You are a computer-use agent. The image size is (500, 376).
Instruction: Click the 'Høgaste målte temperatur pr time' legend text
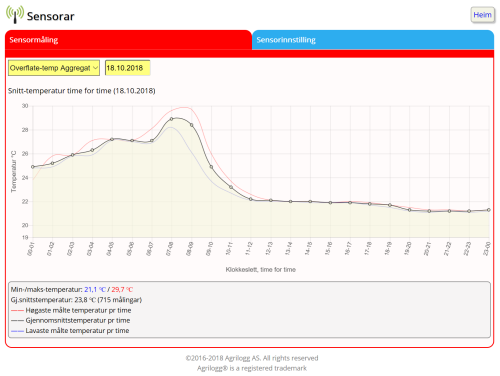78,310
